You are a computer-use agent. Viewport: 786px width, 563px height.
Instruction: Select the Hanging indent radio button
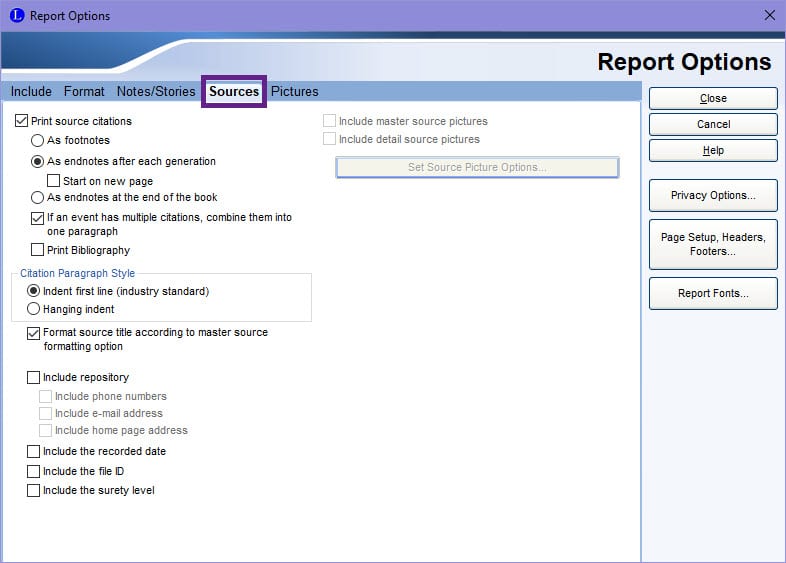[x=33, y=309]
